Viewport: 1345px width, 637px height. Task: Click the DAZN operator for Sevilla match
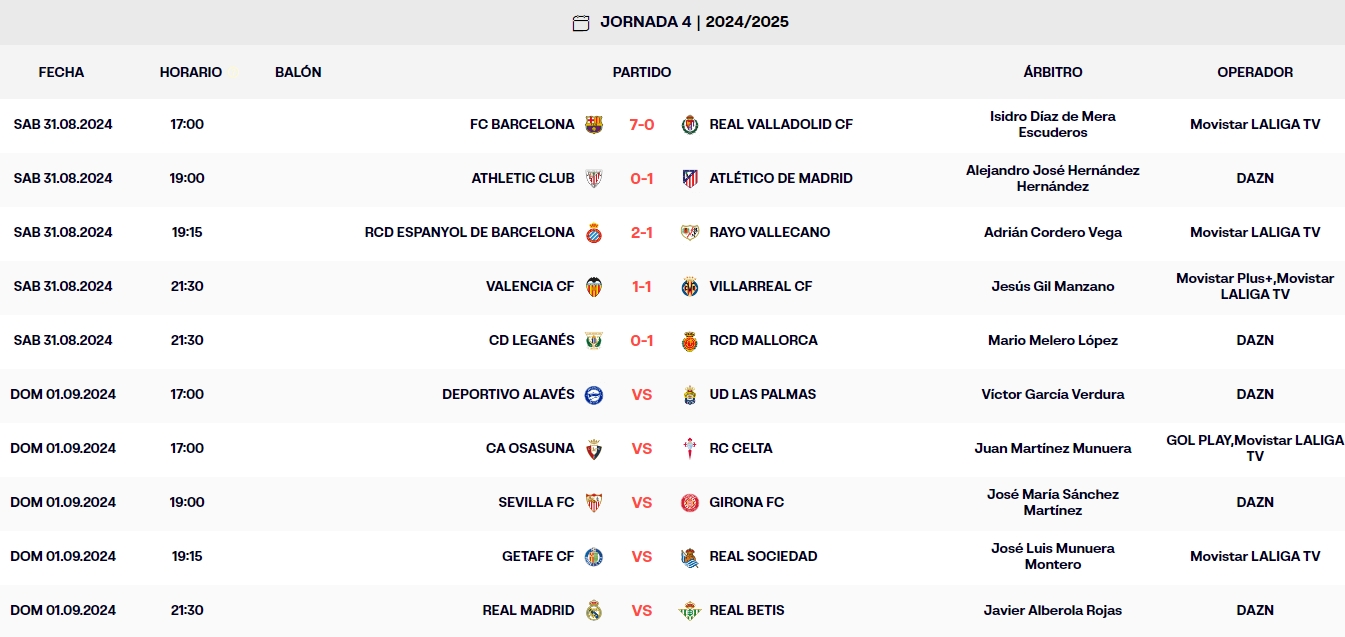coord(1255,502)
